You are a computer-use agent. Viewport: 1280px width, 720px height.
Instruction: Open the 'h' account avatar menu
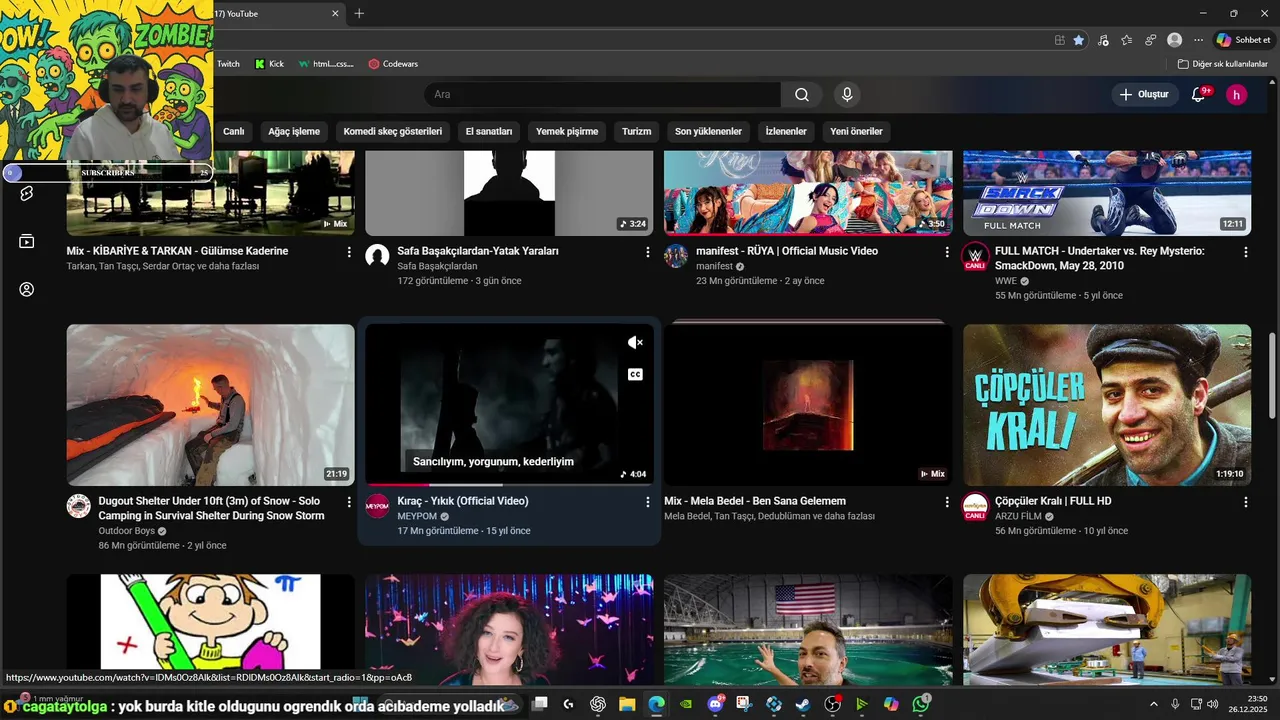tap(1237, 94)
